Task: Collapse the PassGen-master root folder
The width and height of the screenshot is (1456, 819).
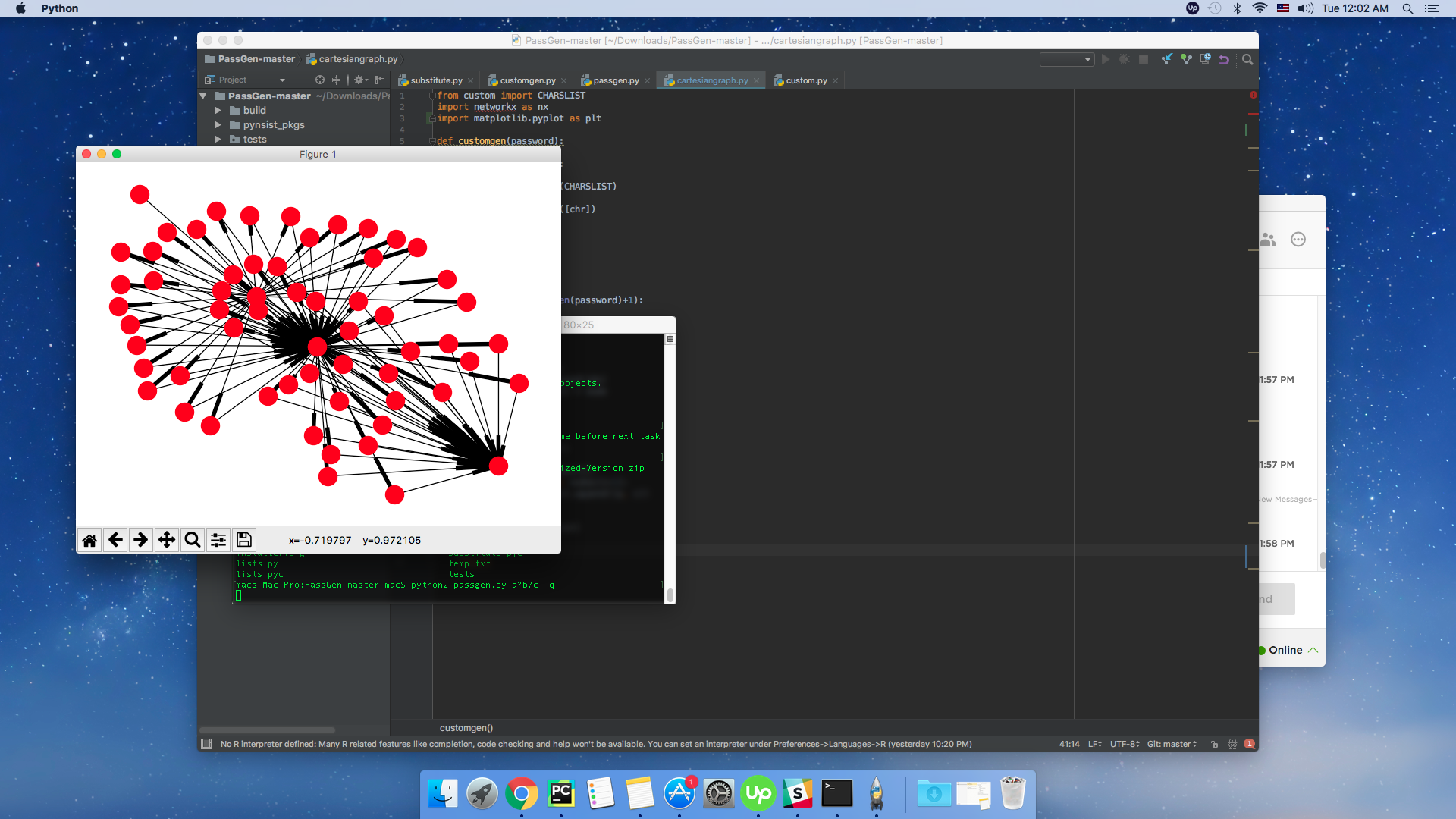Action: point(203,96)
